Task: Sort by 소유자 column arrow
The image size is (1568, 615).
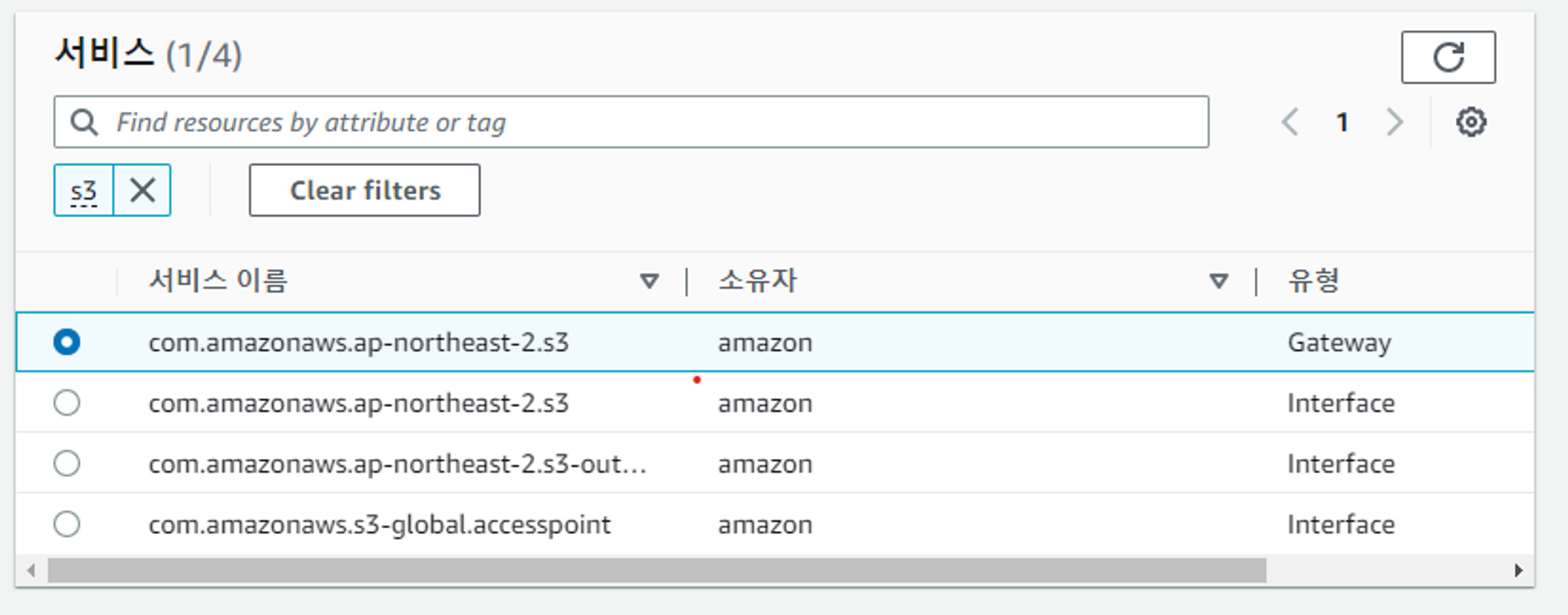Action: 1218,280
